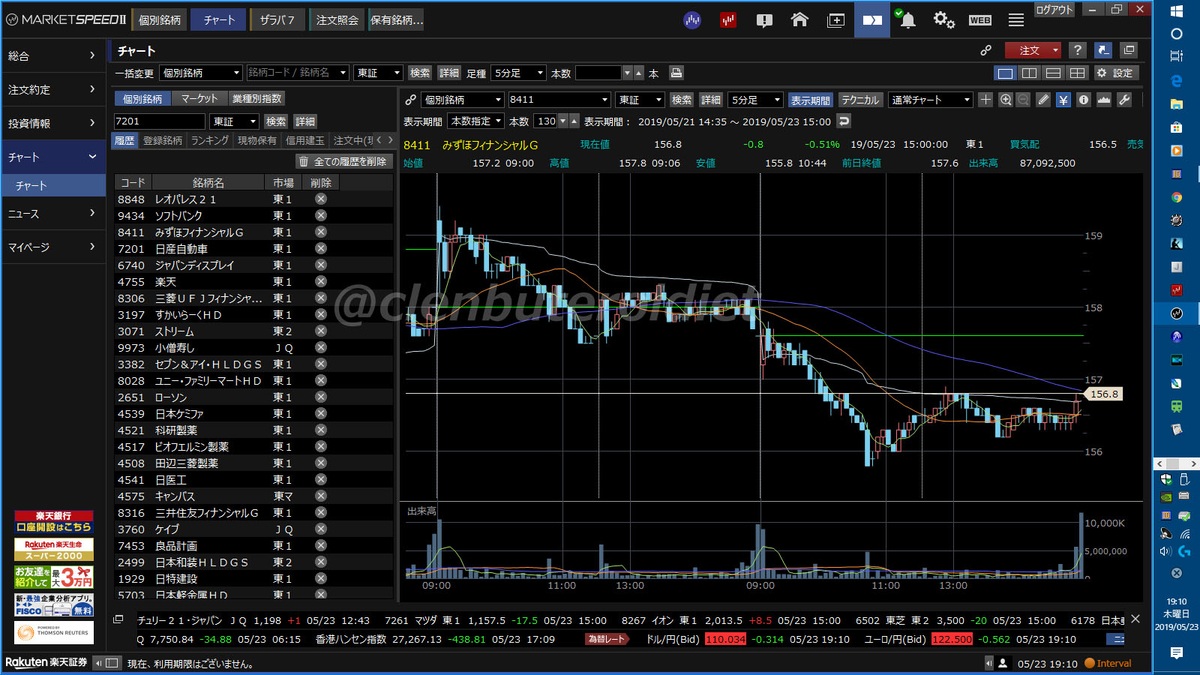
Task: Click the link icon beside the 注文 button
Action: pos(985,50)
